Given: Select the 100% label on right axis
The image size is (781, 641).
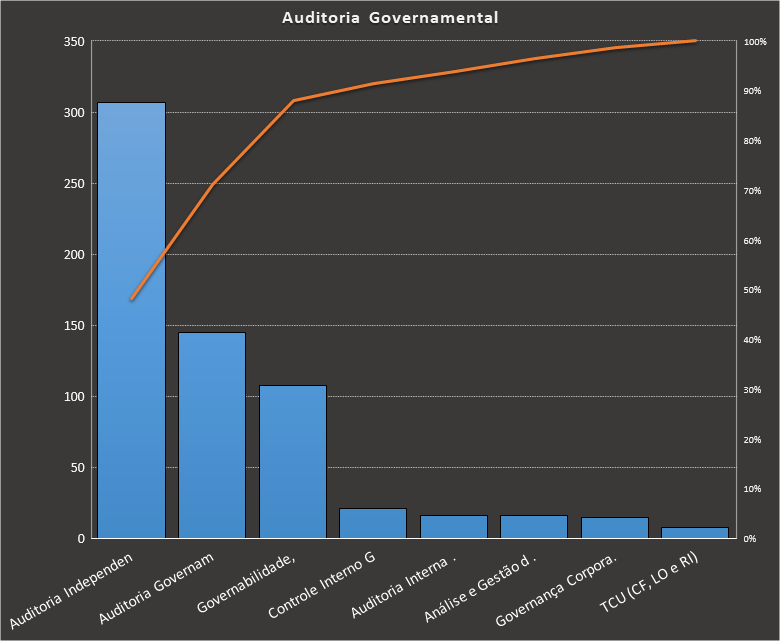Looking at the screenshot, I should pyautogui.click(x=755, y=42).
